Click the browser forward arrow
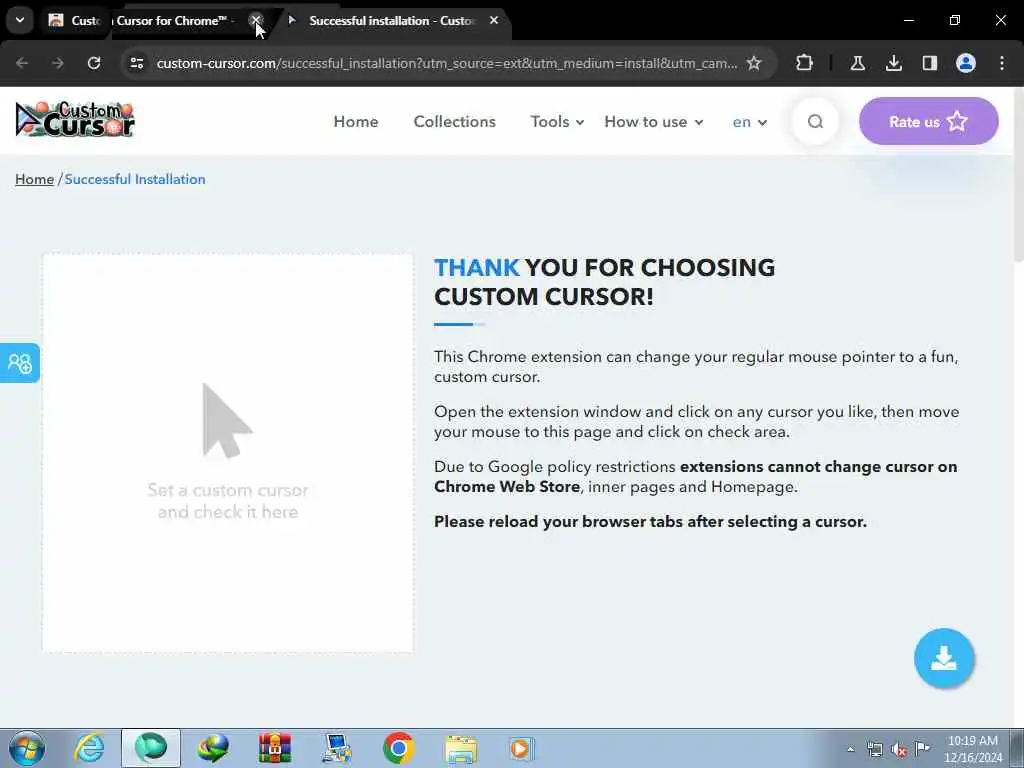The height and width of the screenshot is (768, 1024). click(57, 63)
